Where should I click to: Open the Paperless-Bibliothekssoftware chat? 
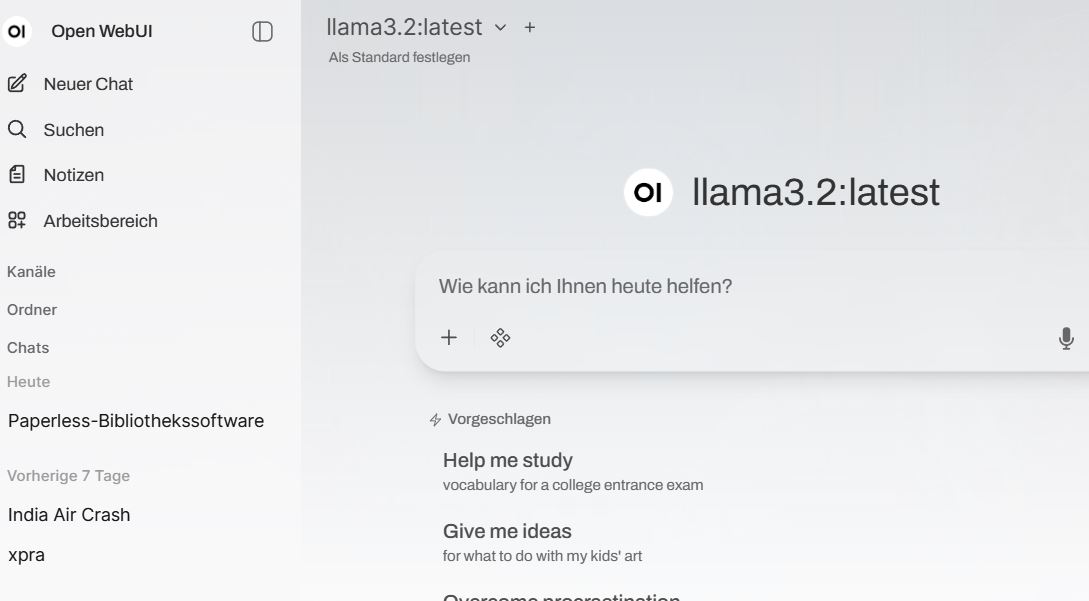click(x=136, y=421)
